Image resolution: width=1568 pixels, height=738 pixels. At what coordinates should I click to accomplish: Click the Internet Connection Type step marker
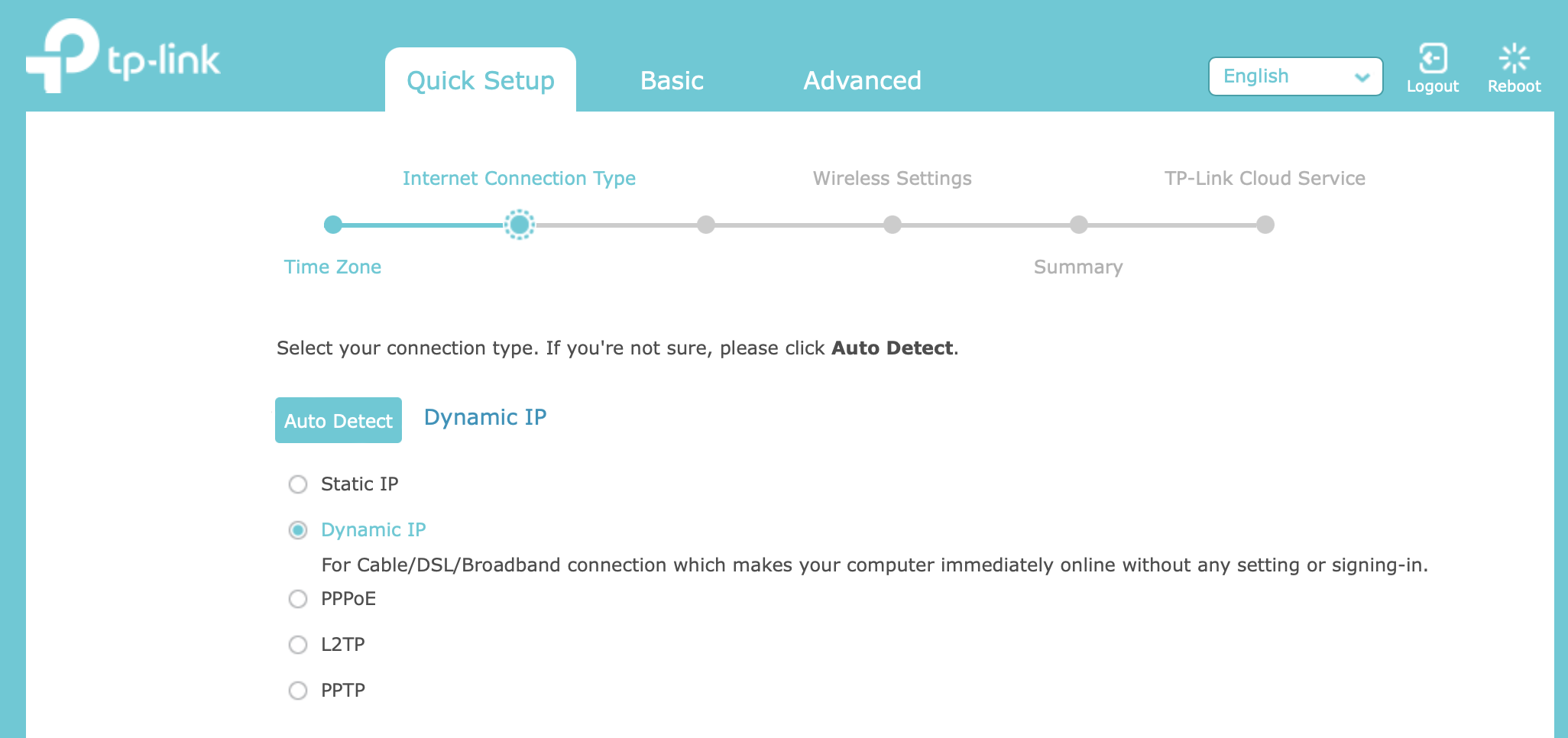[520, 225]
